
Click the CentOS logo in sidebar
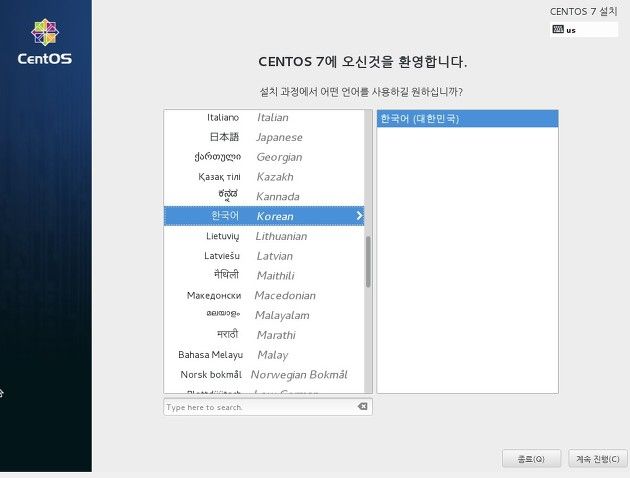click(x=45, y=42)
